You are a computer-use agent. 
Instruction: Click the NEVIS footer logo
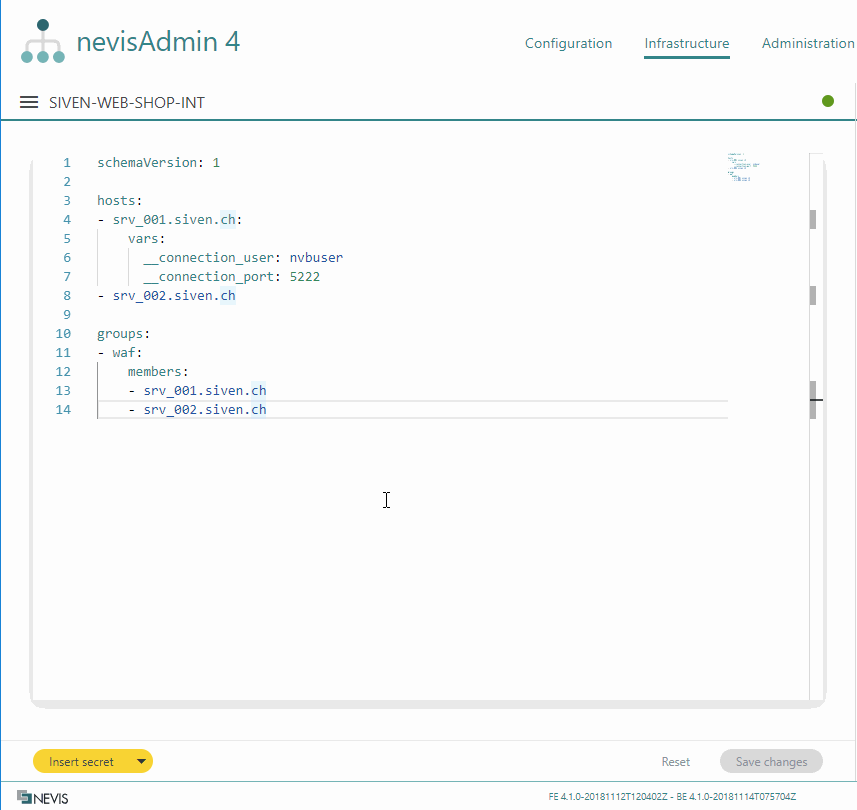click(x=43, y=797)
